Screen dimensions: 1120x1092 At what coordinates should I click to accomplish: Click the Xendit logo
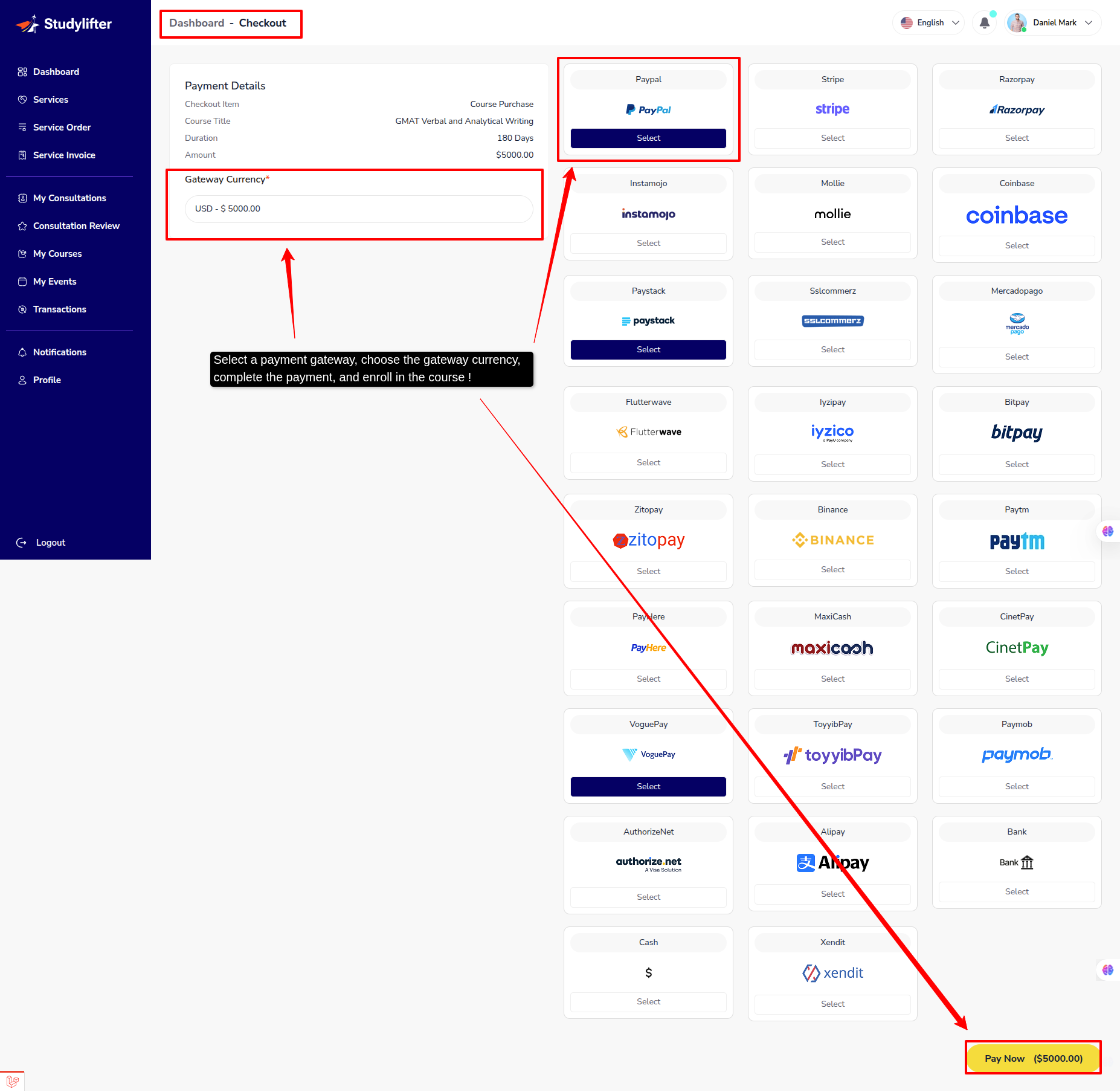coord(832,973)
